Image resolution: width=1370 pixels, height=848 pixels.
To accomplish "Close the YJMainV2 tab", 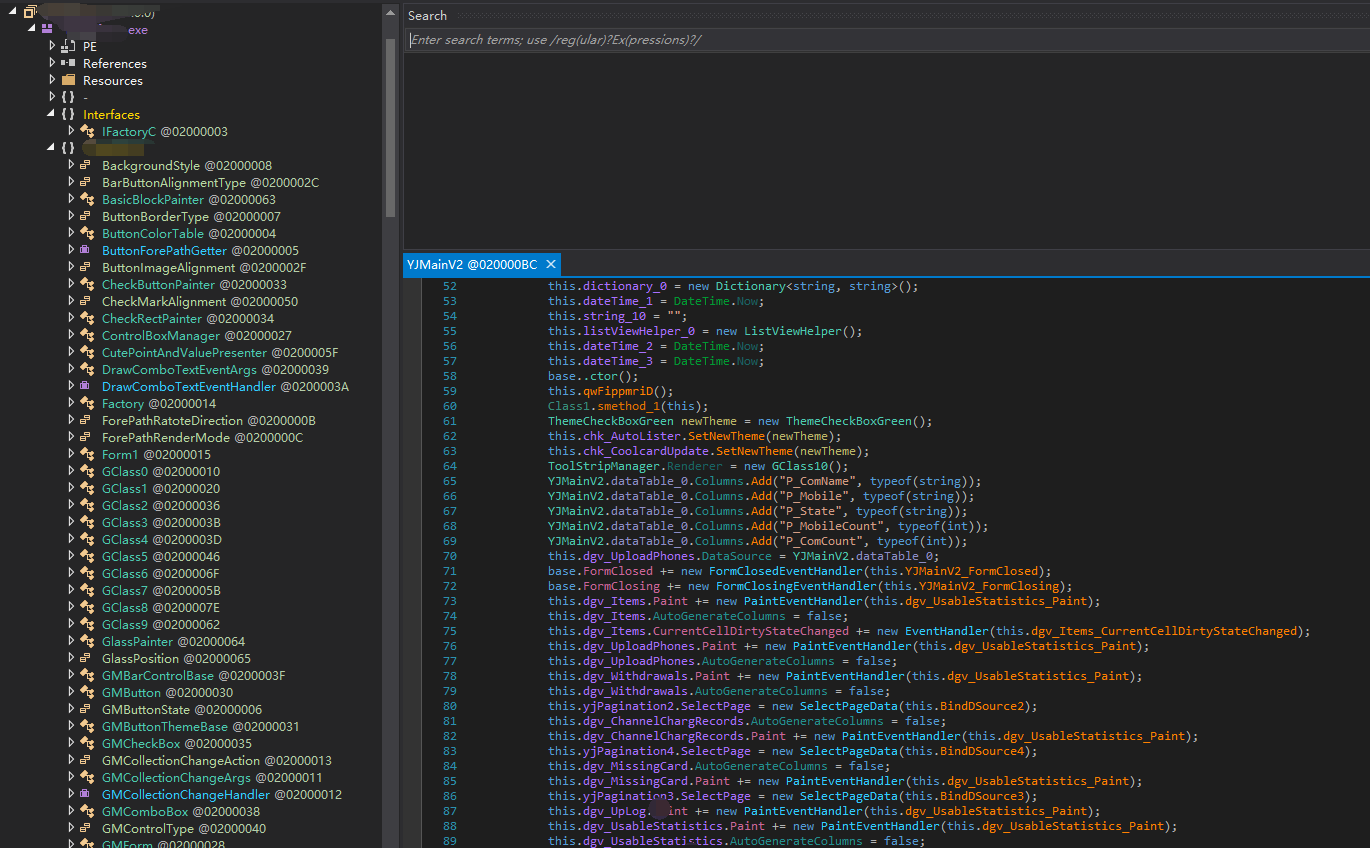I will coord(550,265).
